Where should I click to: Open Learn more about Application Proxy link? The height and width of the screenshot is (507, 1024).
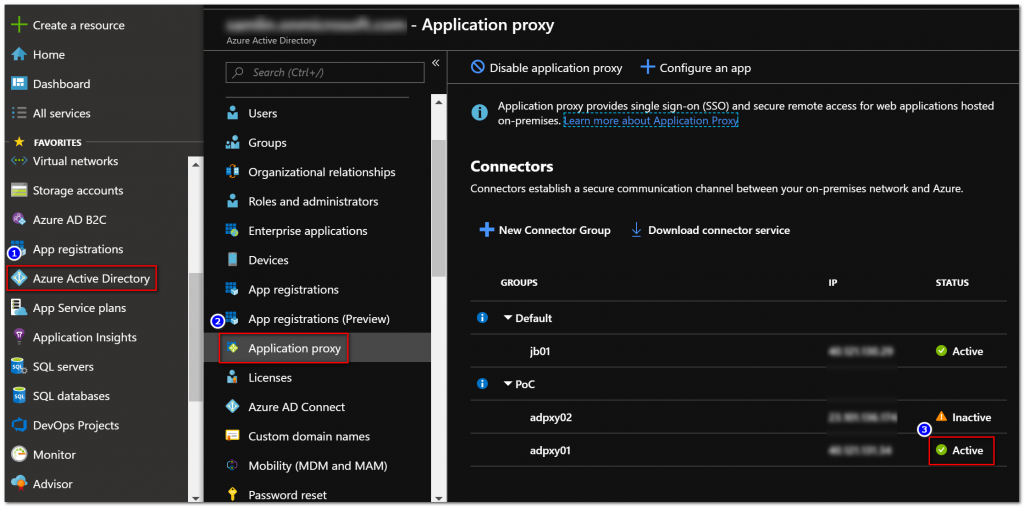650,121
